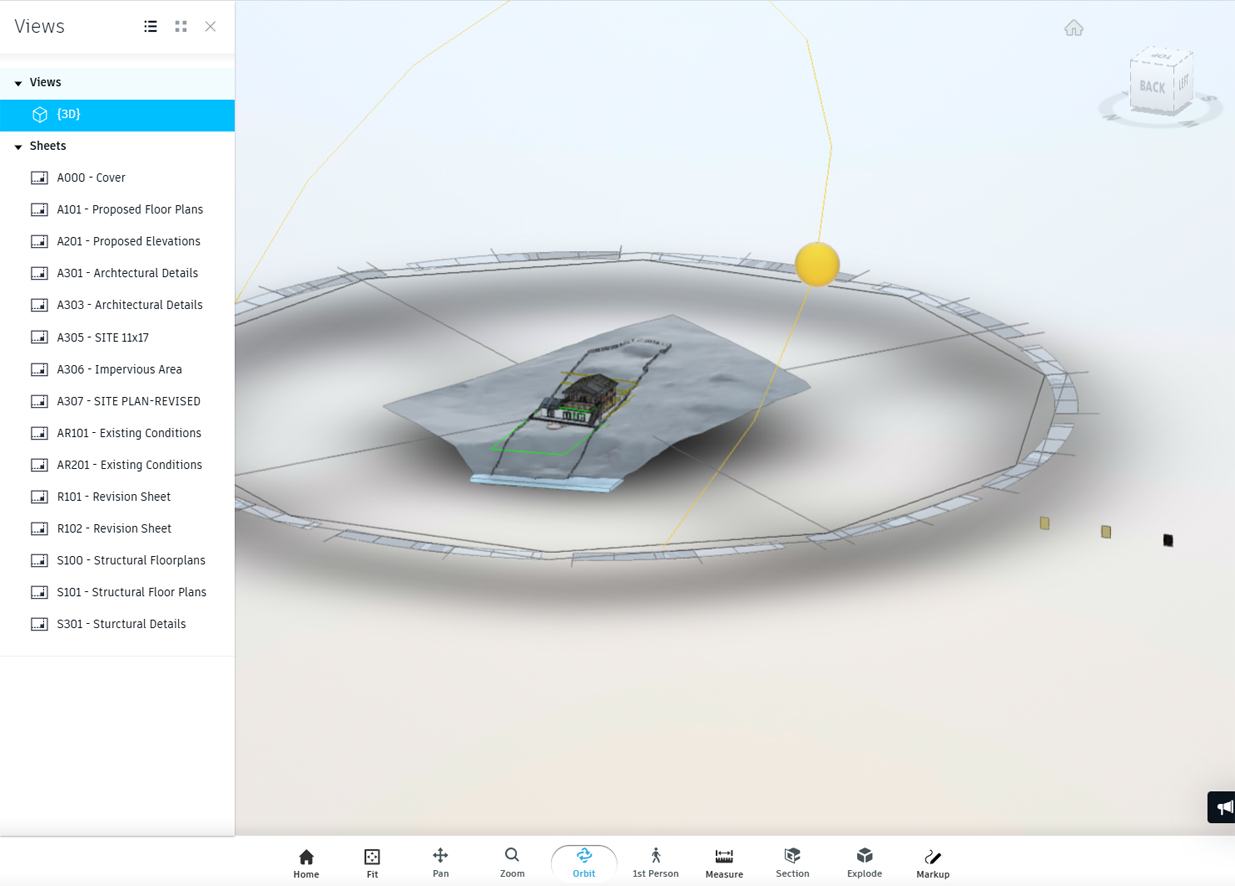Select the Zoom tool
The height and width of the screenshot is (886, 1235).
point(512,862)
